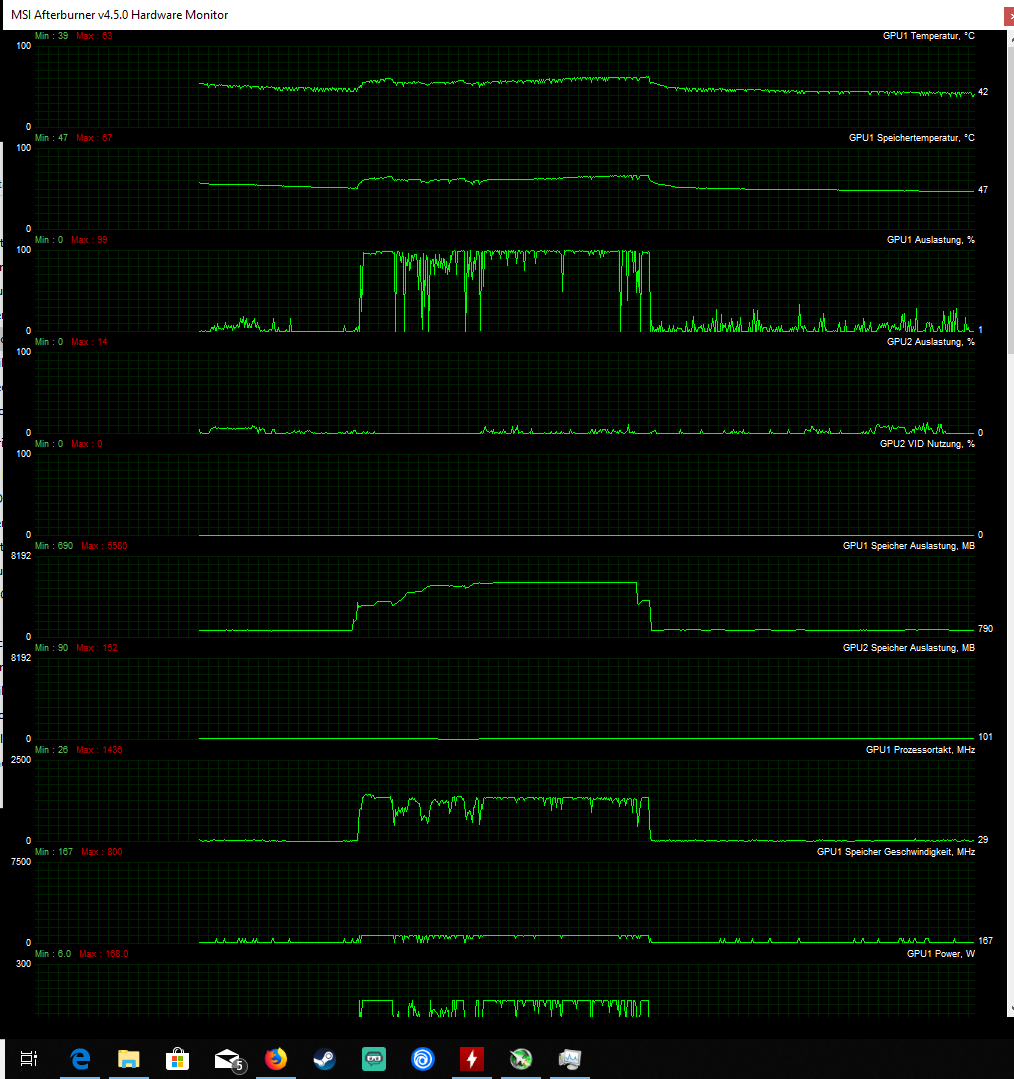1014x1079 pixels.
Task: Click the GPU1 Speicher Auslastung, MB title
Action: (x=909, y=546)
